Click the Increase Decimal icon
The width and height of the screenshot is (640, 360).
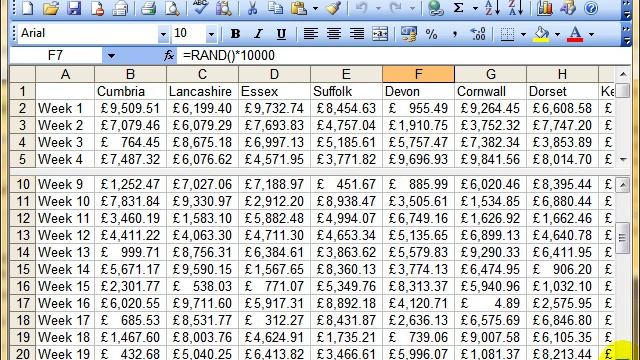(478, 34)
